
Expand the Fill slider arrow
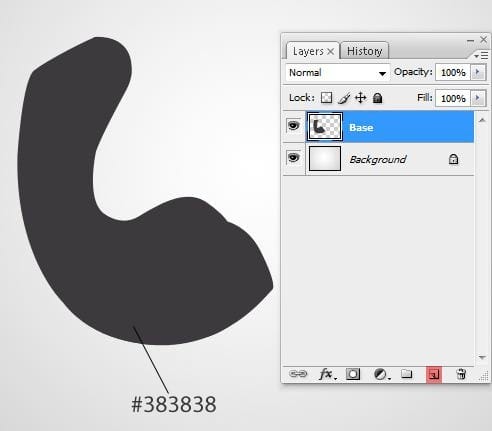tap(478, 98)
